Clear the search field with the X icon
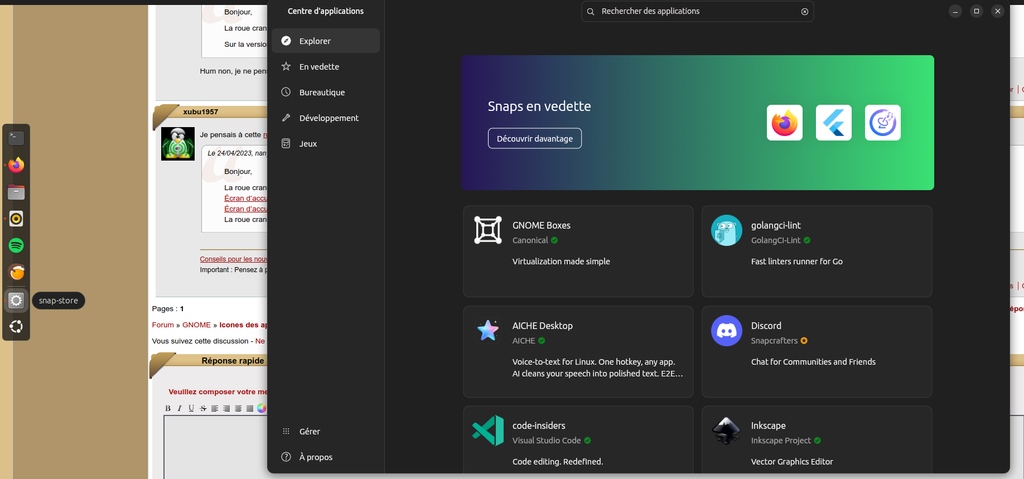This screenshot has width=1024, height=479. (x=805, y=11)
